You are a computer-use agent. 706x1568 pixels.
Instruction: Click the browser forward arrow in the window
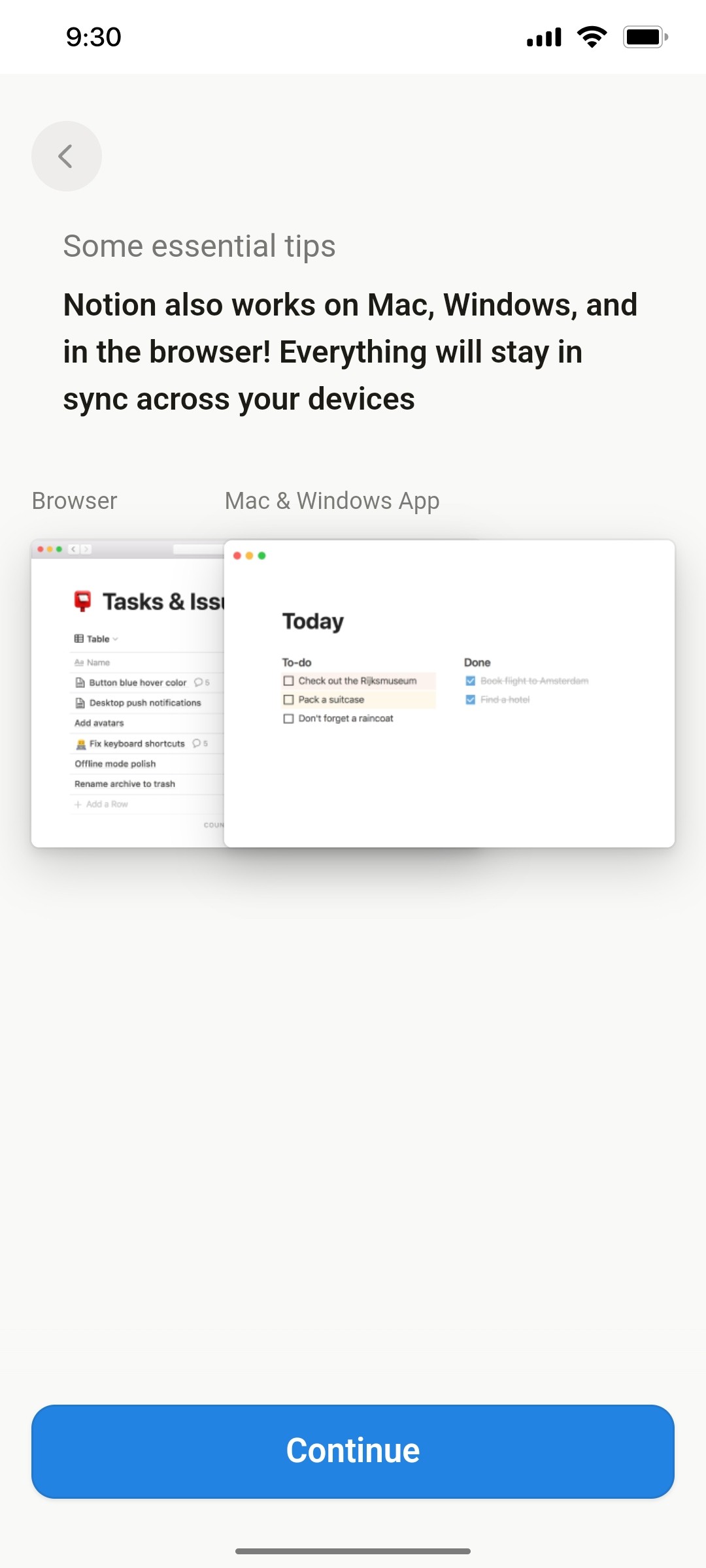pos(86,549)
